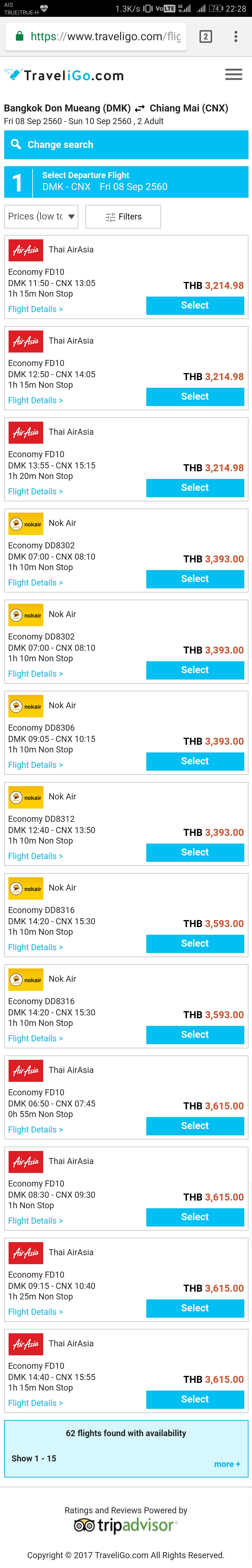Open the Filters panel

tap(123, 217)
